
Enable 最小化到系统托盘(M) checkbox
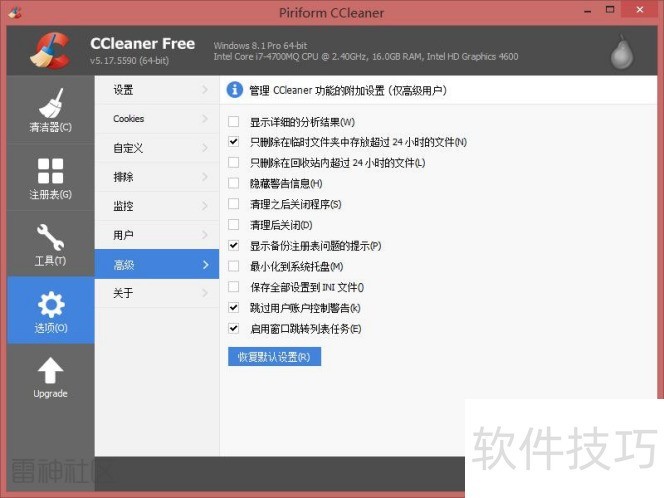pyautogui.click(x=233, y=266)
